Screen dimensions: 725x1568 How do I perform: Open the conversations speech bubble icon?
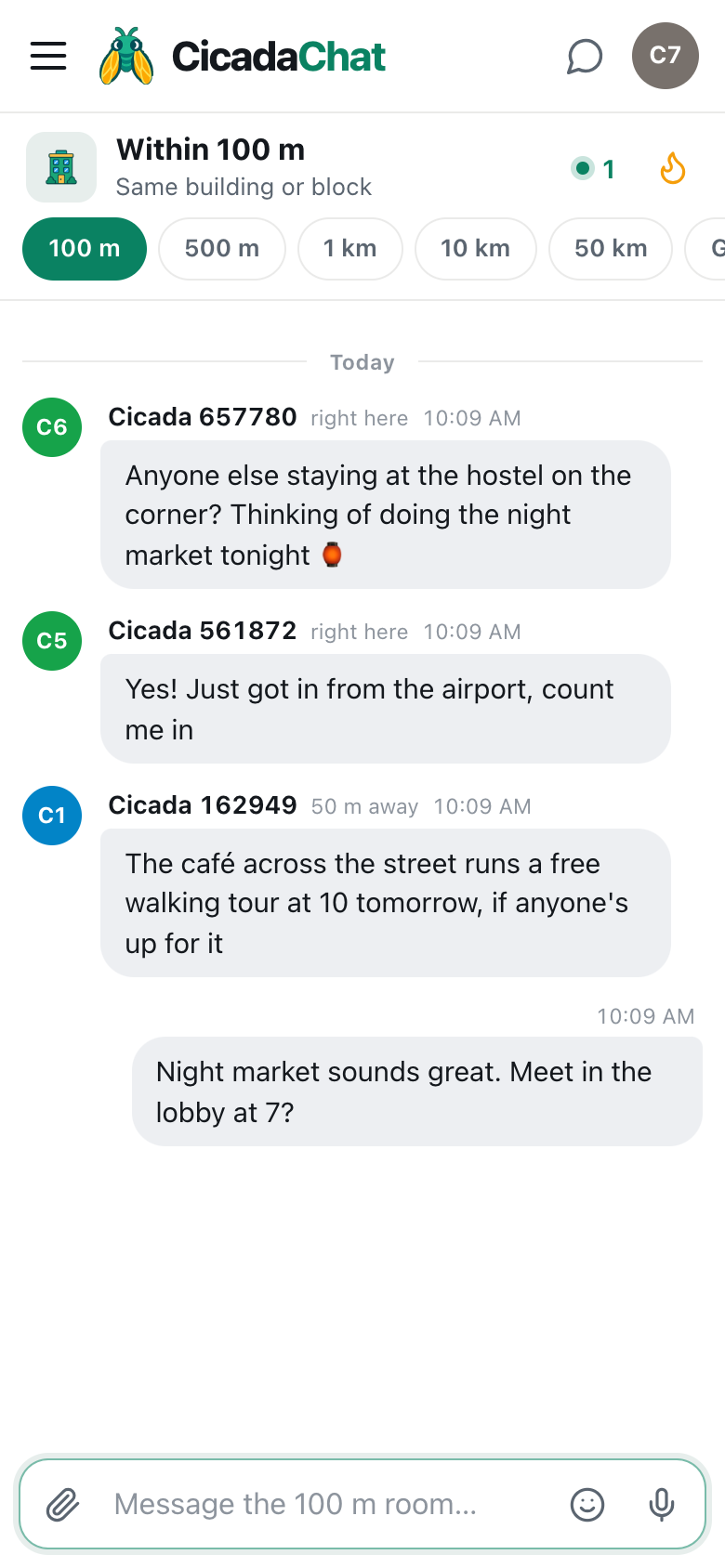[x=585, y=56]
